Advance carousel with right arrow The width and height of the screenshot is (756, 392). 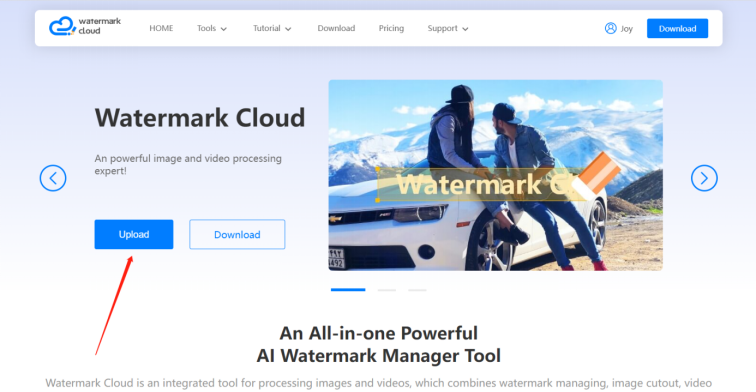(704, 178)
